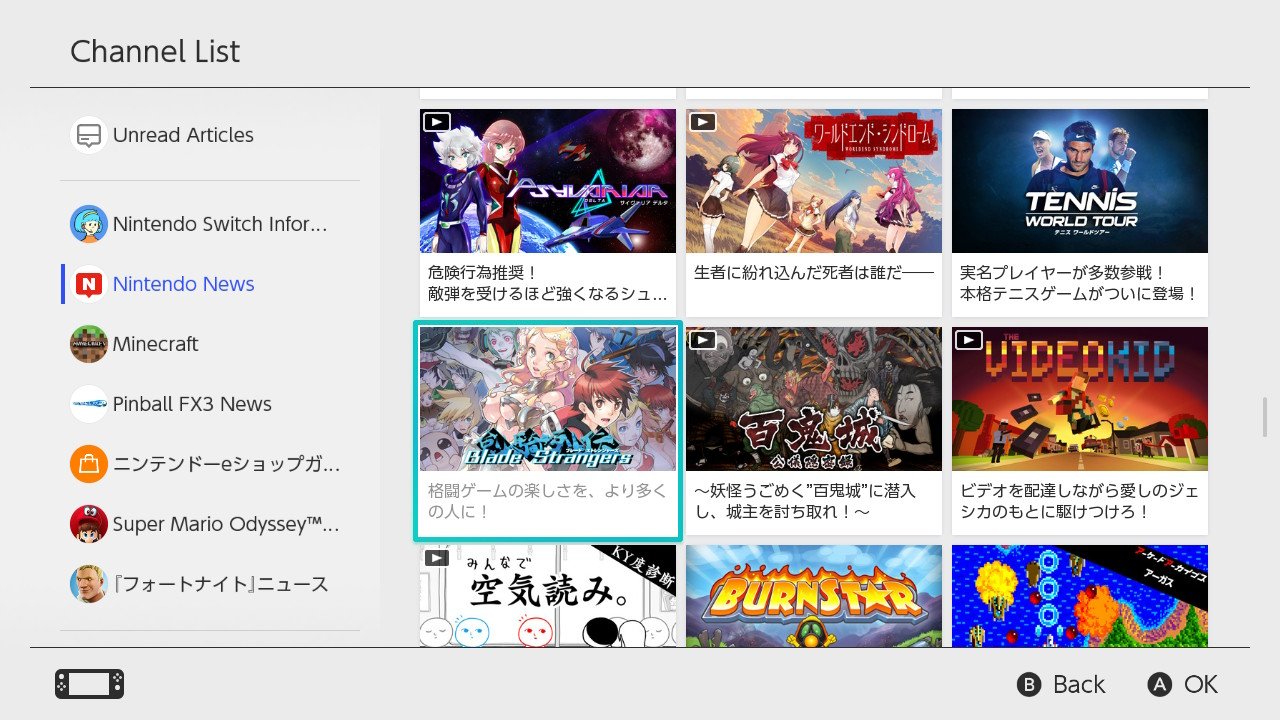Select the Nintendo Switch Infor... channel
The width and height of the screenshot is (1280, 720).
pos(210,224)
